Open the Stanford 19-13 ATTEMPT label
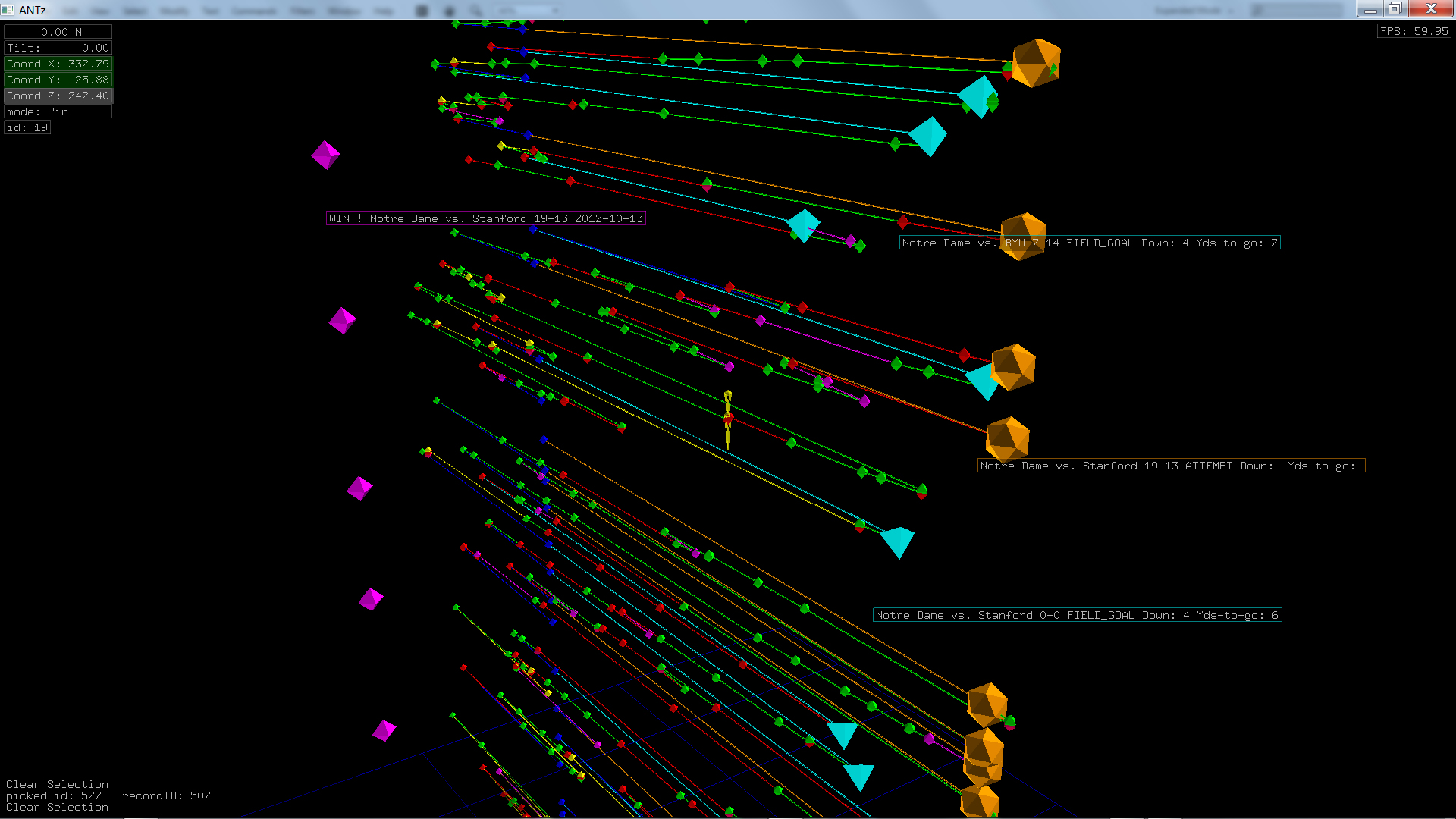This screenshot has height=819, width=1456. 1170,466
